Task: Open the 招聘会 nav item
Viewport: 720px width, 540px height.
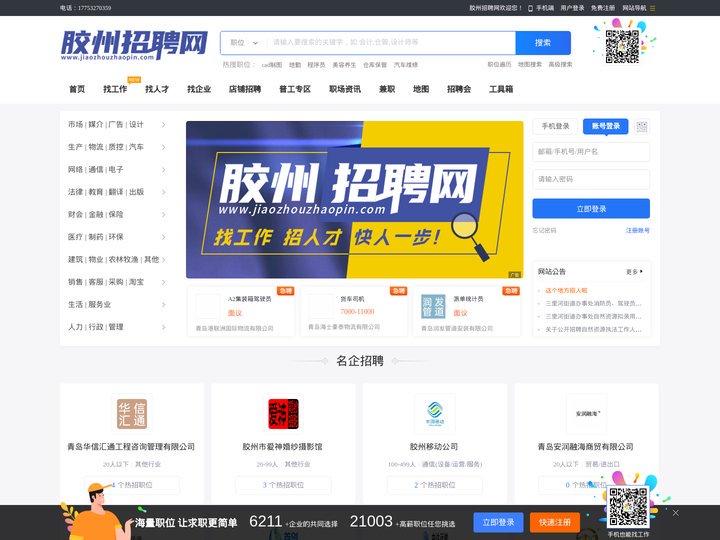Action: point(459,89)
